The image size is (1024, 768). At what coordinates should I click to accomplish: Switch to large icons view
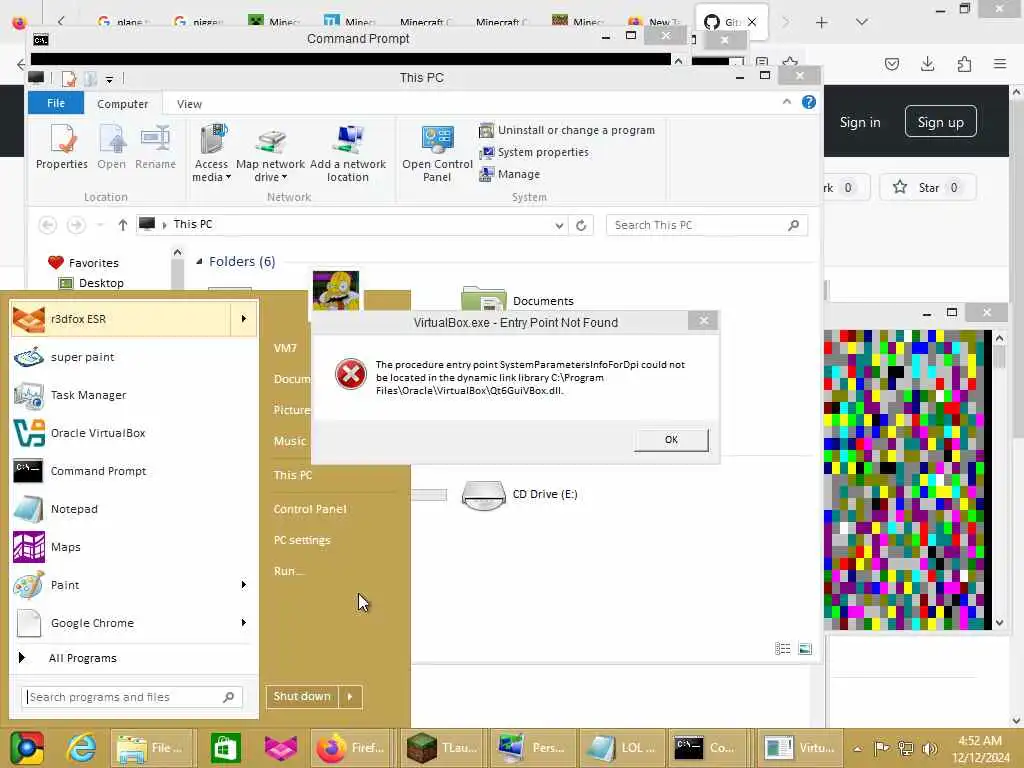tap(805, 648)
